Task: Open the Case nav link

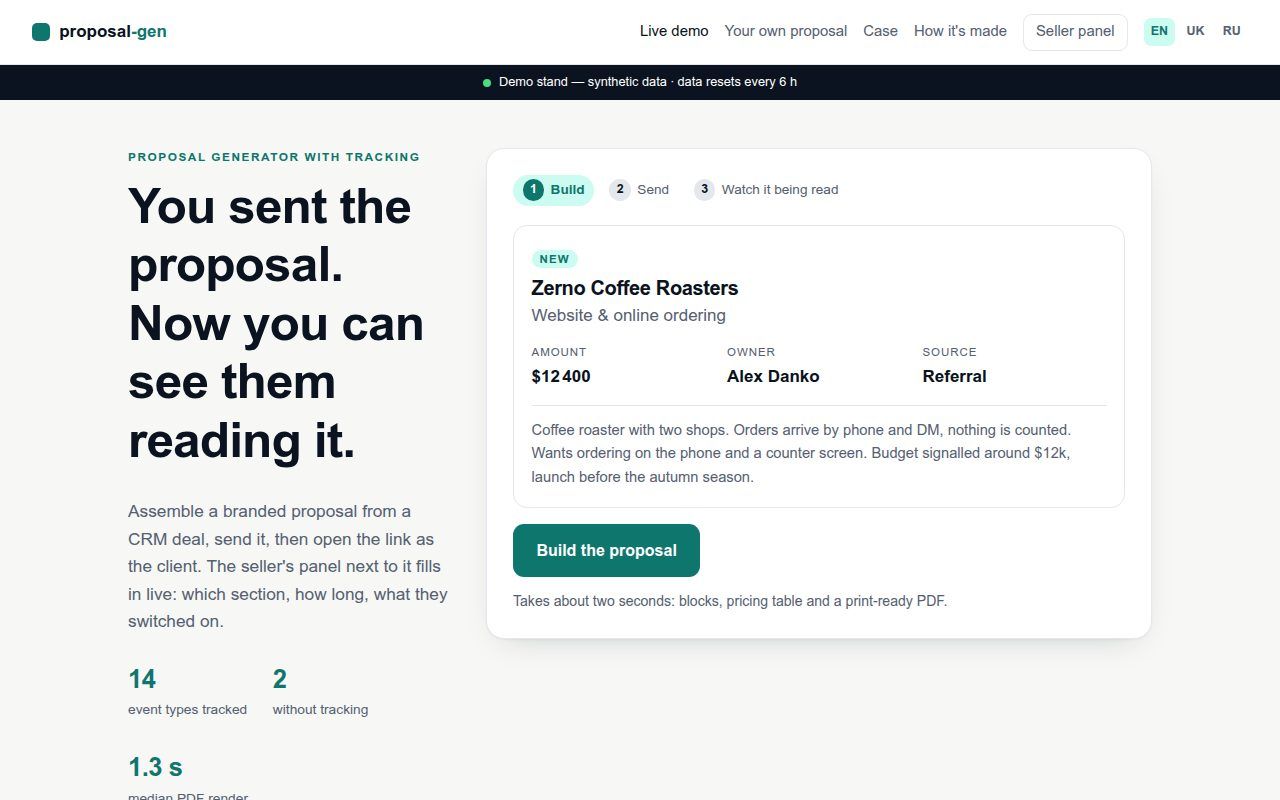Action: click(881, 31)
